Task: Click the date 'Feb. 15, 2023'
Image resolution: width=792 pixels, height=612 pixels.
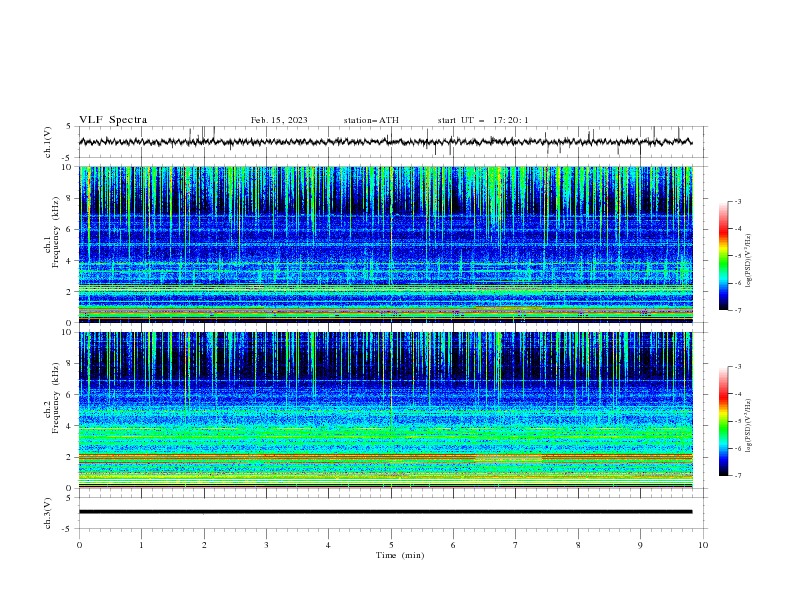Action: click(279, 120)
